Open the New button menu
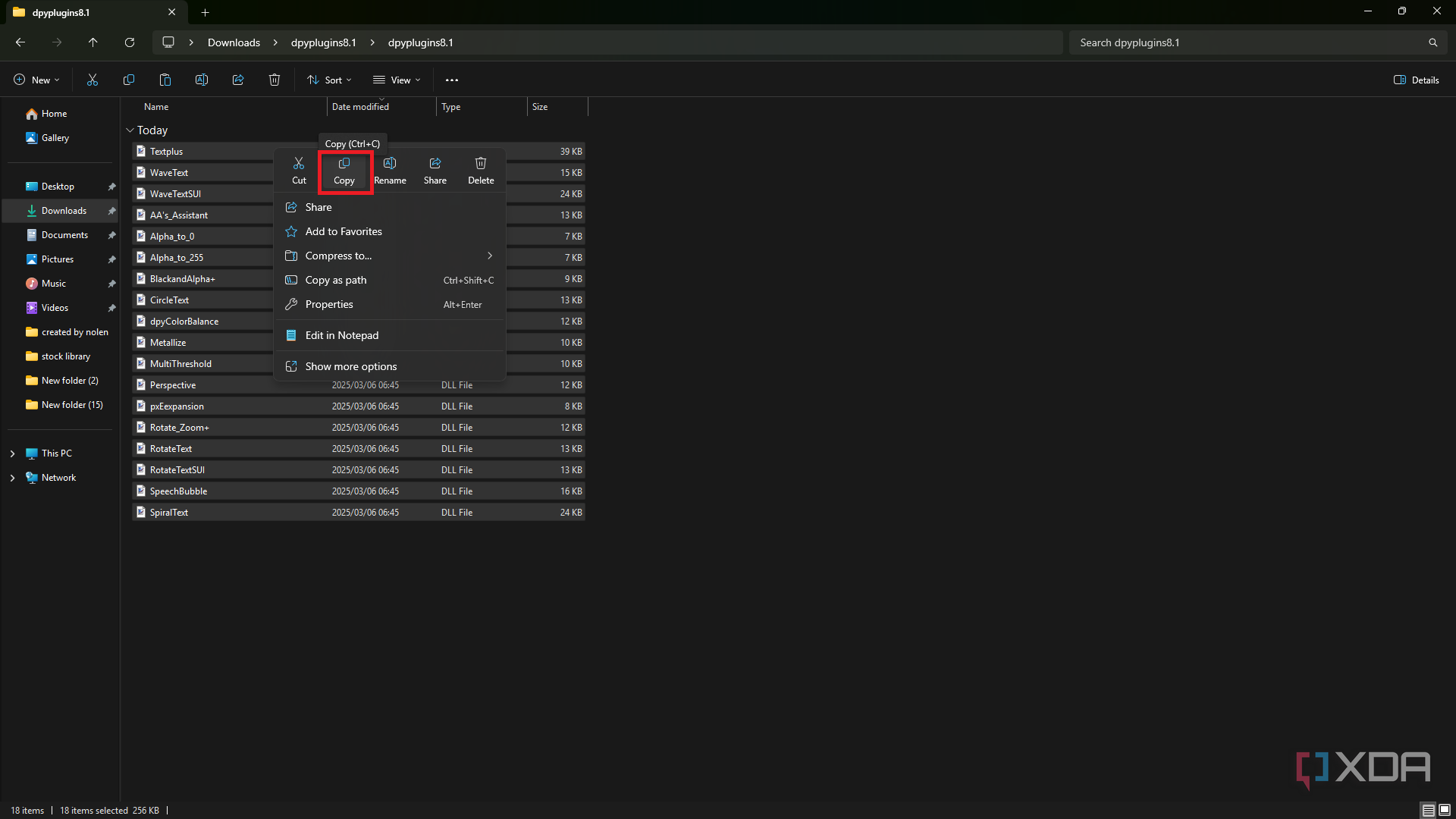The height and width of the screenshot is (819, 1456). pyautogui.click(x=36, y=80)
